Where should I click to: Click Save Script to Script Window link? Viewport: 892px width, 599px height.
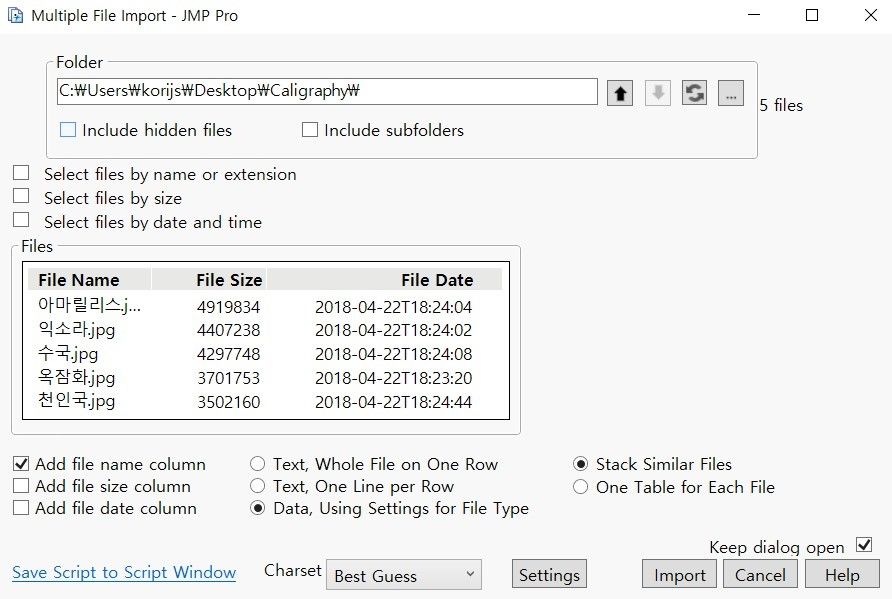[x=124, y=573]
